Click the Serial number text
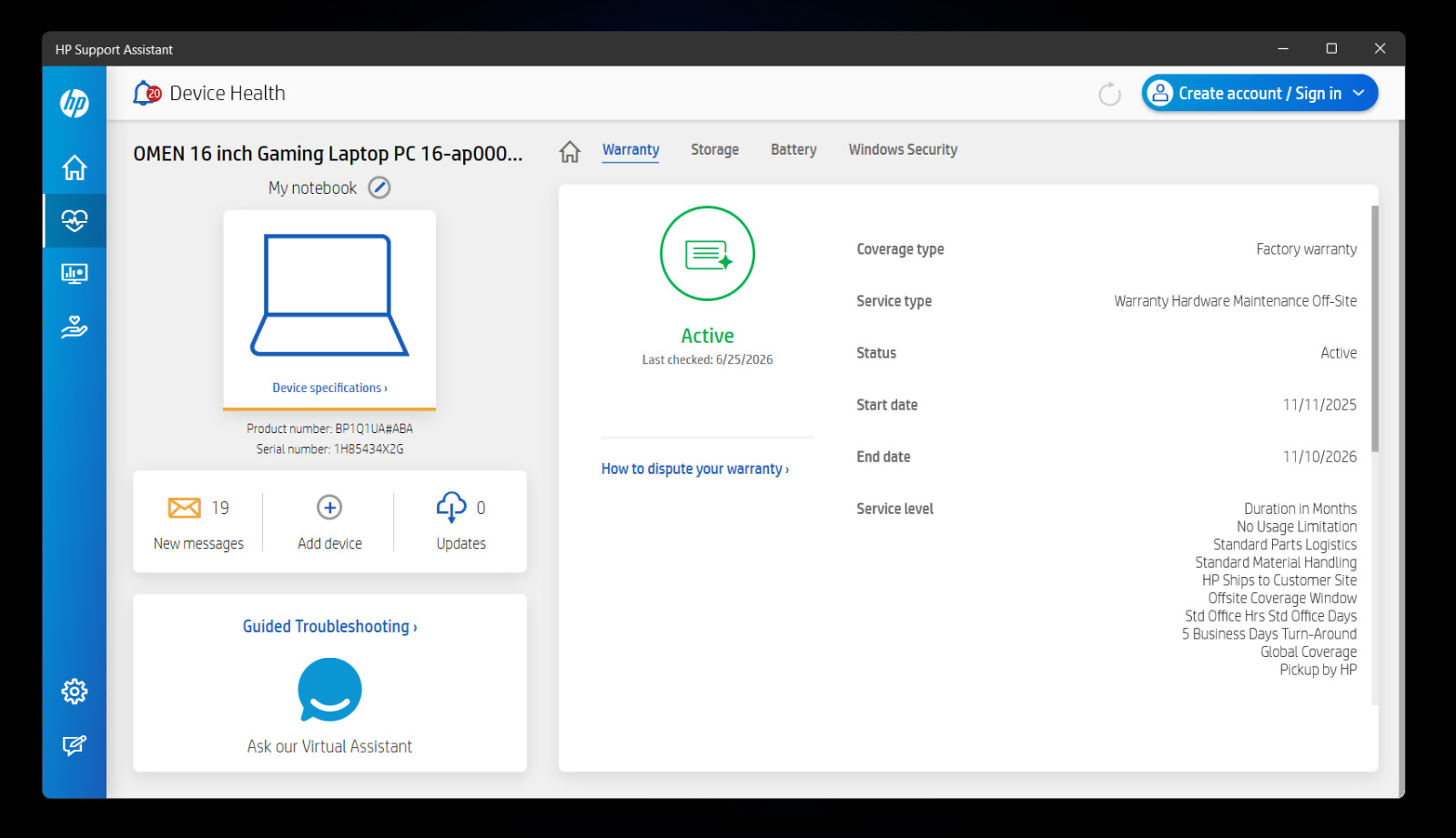The width and height of the screenshot is (1456, 838). click(x=329, y=449)
